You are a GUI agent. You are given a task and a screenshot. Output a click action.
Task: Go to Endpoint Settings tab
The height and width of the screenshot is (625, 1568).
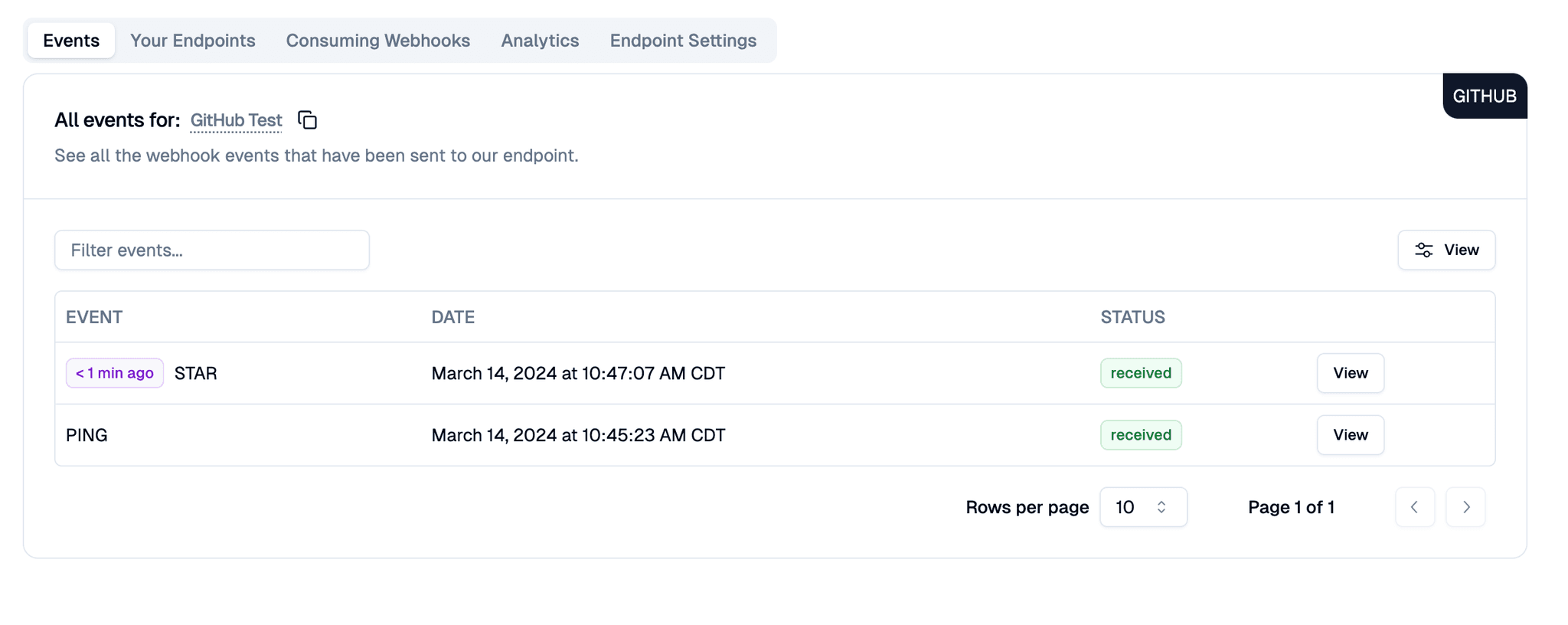coord(683,41)
